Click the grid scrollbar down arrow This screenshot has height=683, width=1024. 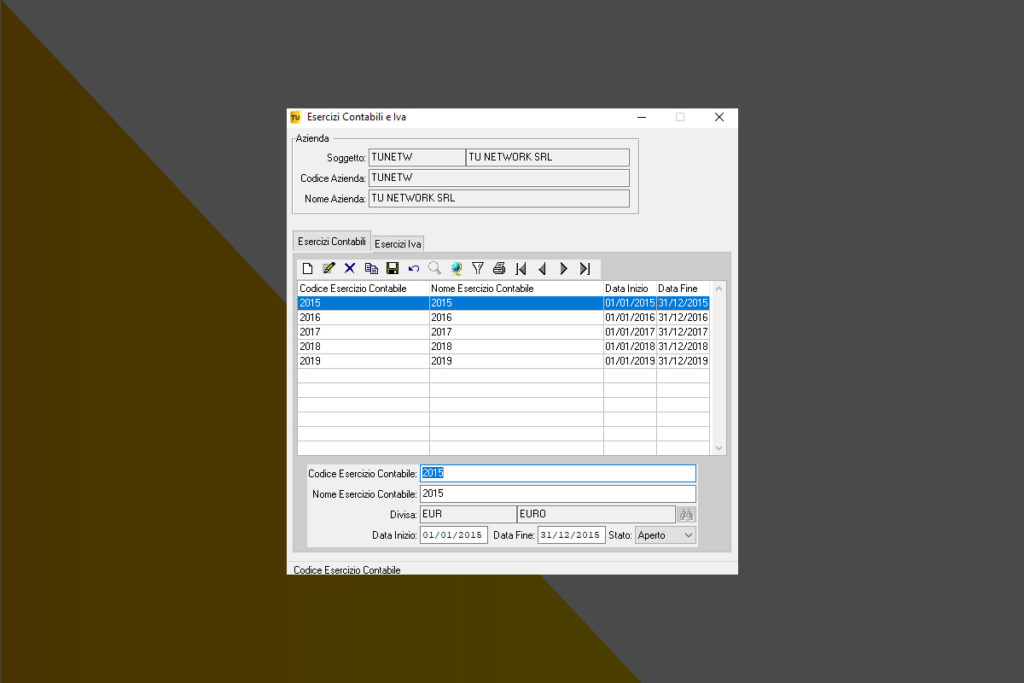tap(718, 448)
